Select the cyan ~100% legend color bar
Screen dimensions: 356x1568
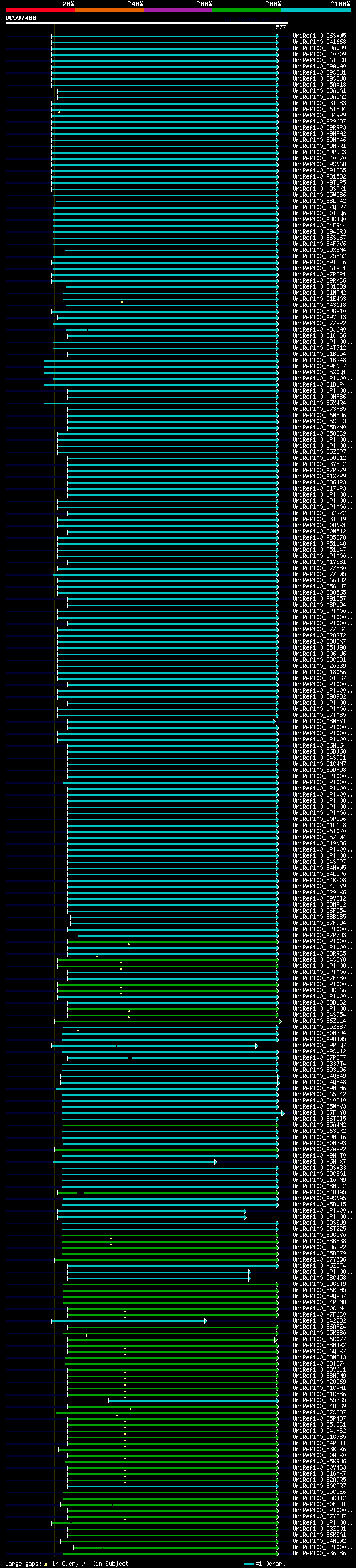(317, 10)
